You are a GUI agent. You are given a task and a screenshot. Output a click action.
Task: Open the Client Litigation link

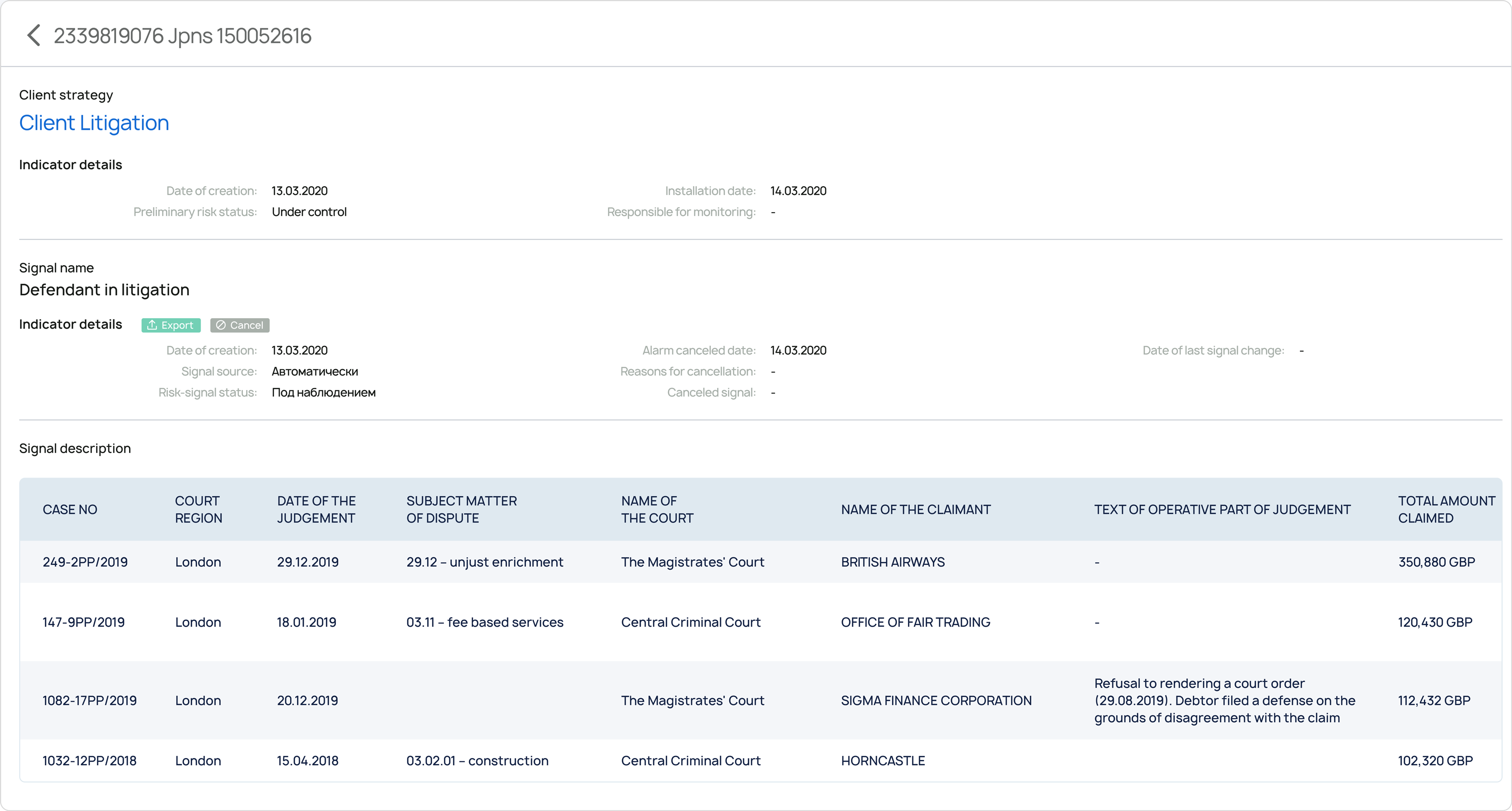point(94,123)
